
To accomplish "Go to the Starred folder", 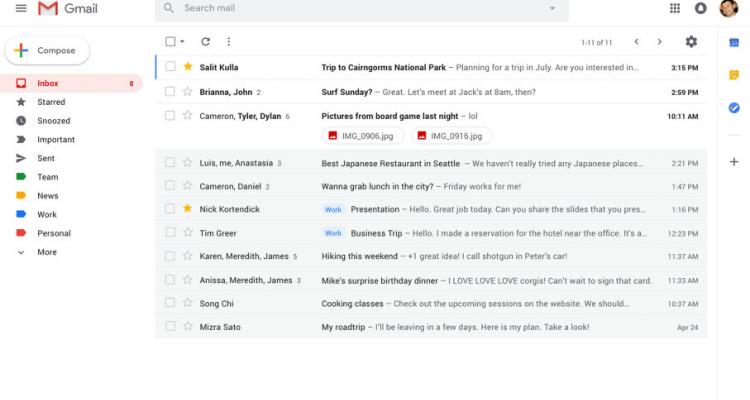I will coord(50,102).
